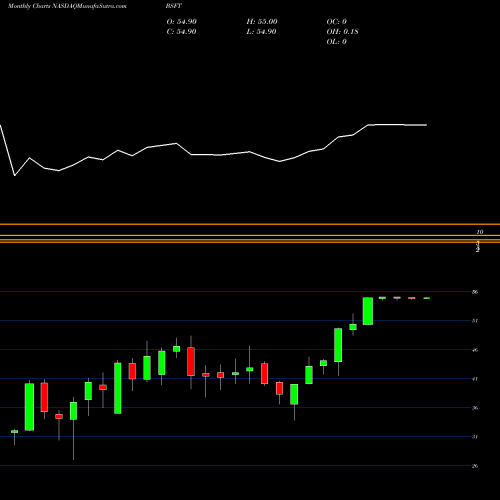Click the 46 price axis label

point(475,350)
